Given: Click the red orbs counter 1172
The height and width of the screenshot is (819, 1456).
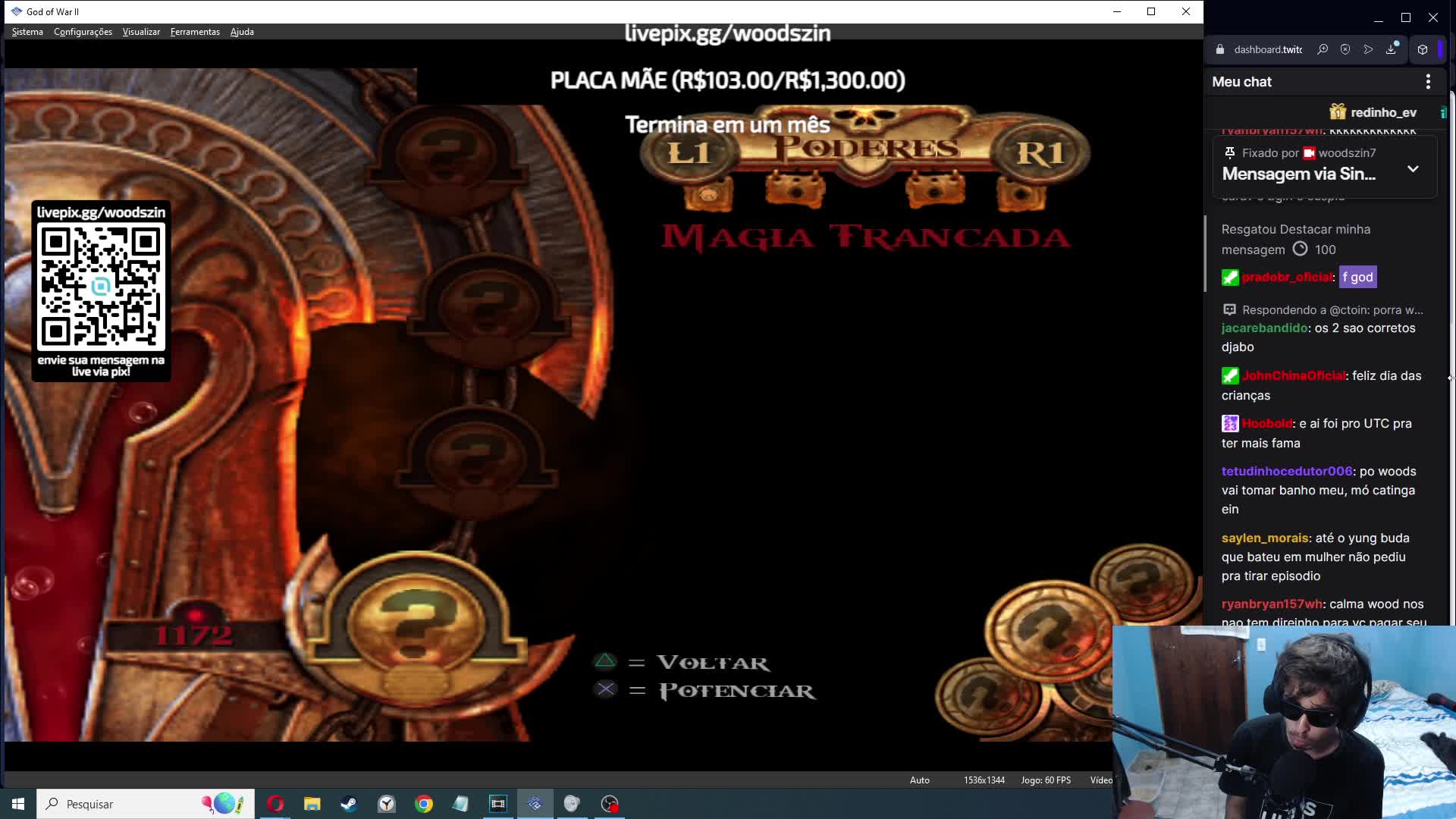Looking at the screenshot, I should pyautogui.click(x=193, y=635).
